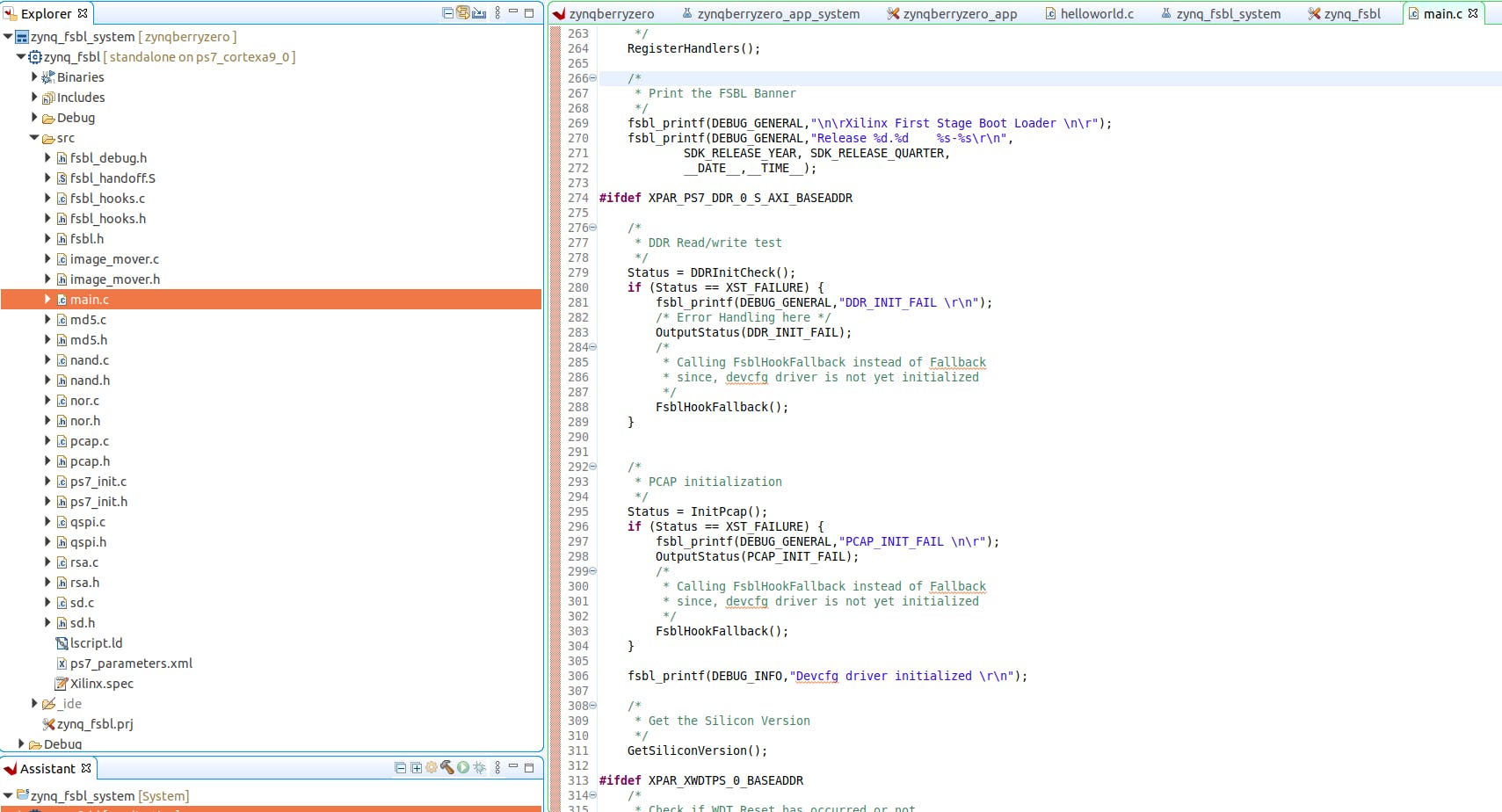Click the _ide folder icon
The image size is (1502, 812).
pyautogui.click(x=48, y=704)
